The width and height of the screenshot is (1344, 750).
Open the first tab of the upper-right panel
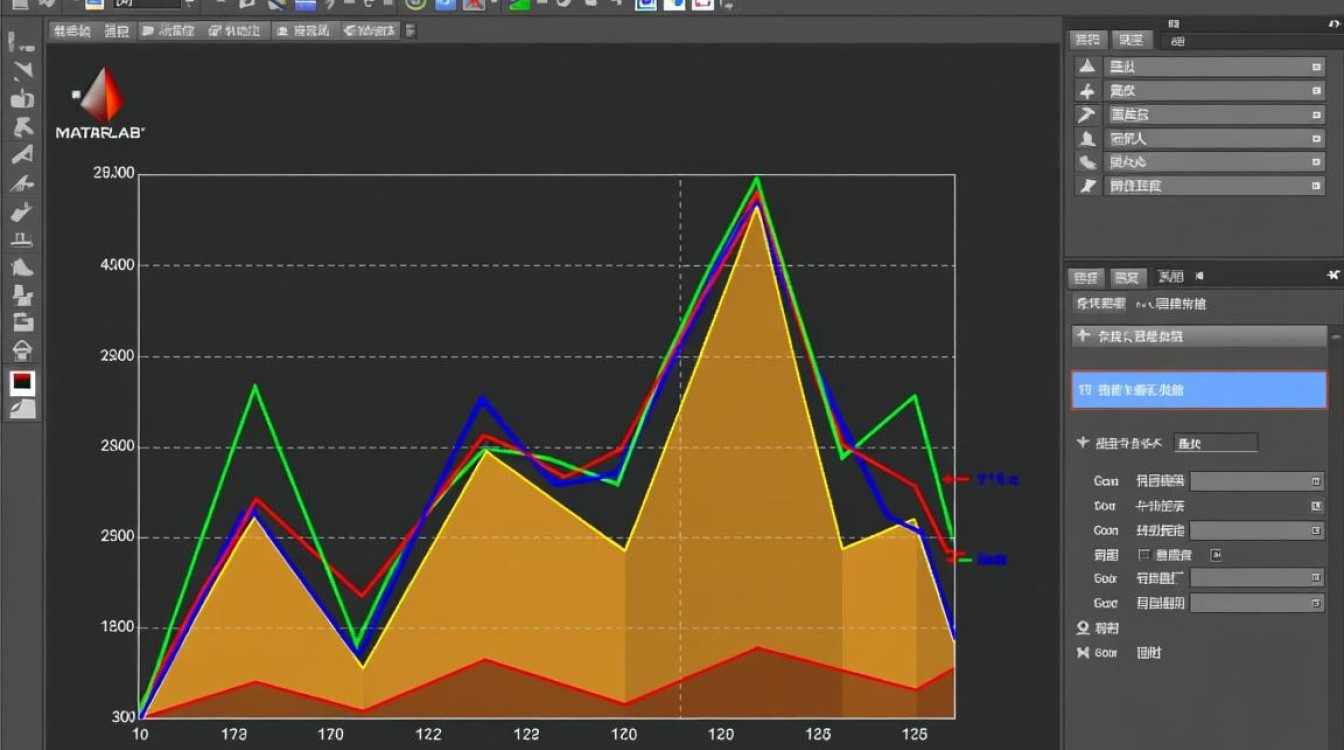click(x=1088, y=40)
